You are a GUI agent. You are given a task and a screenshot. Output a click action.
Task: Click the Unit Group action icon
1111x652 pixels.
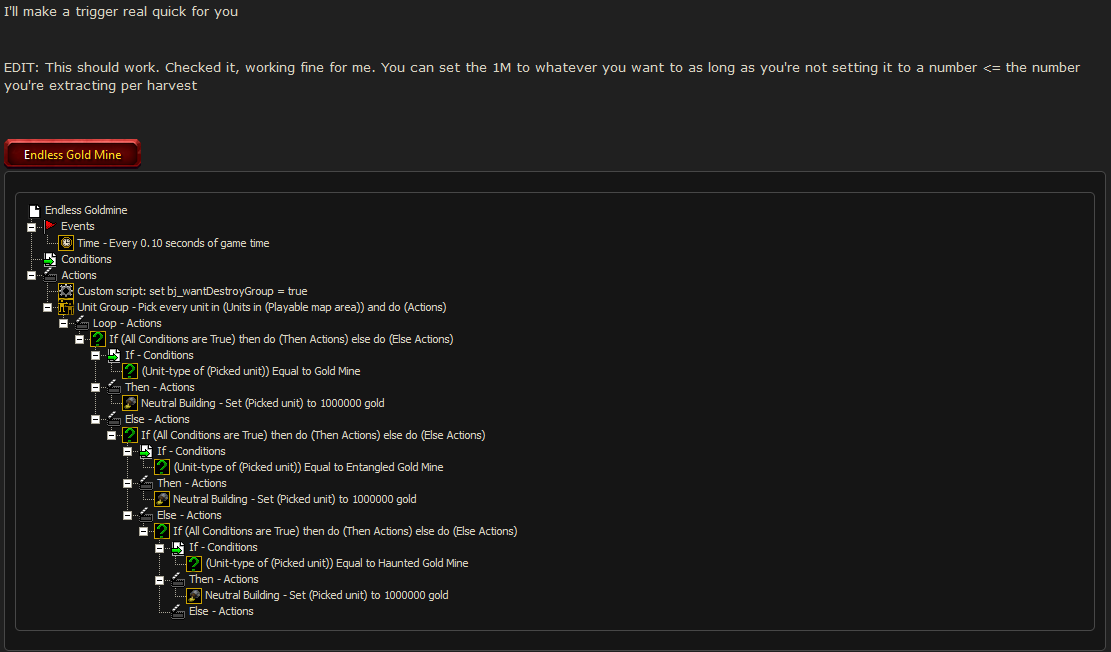[66, 307]
